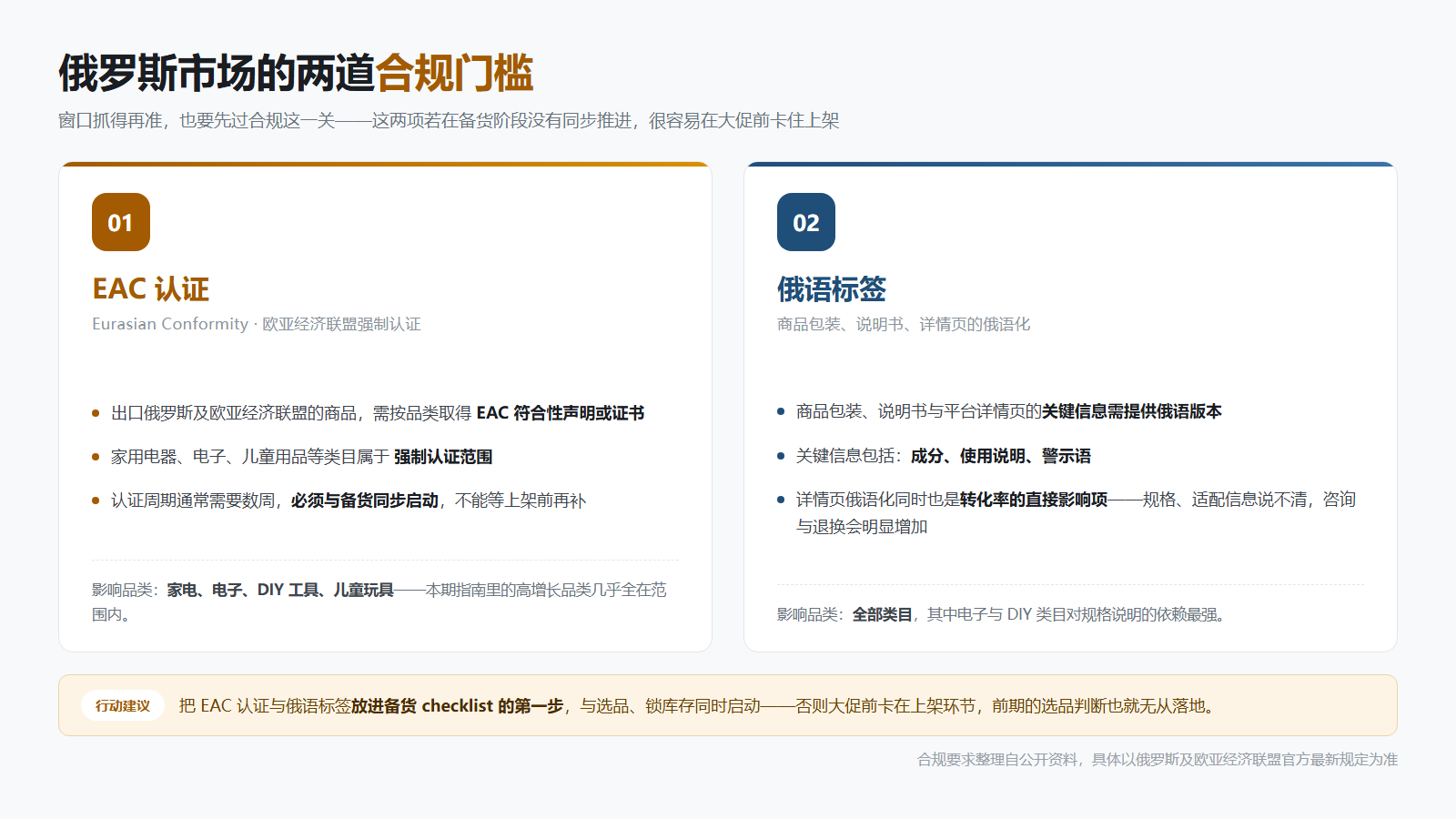
Task: Select the 俄语标签 heading
Action: click(x=832, y=288)
